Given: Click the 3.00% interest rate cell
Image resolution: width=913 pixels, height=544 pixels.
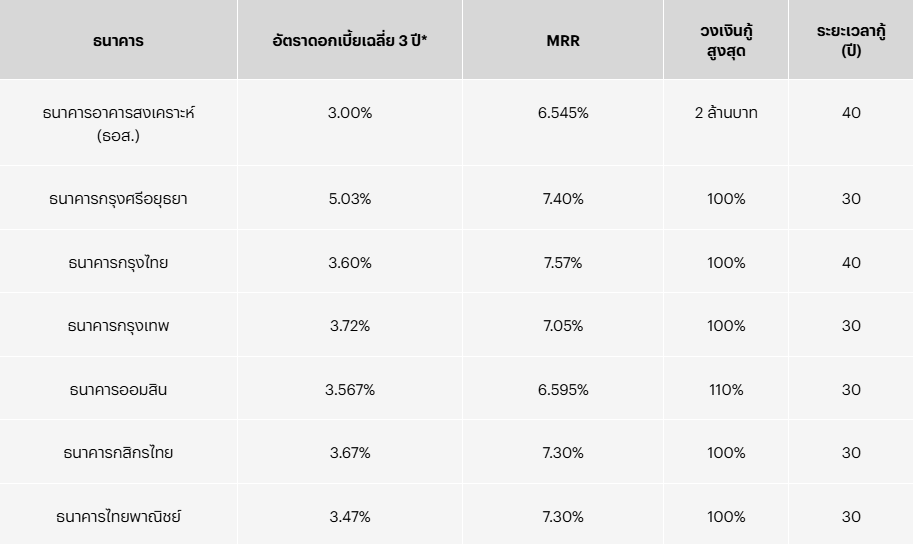Looking at the screenshot, I should (x=350, y=113).
